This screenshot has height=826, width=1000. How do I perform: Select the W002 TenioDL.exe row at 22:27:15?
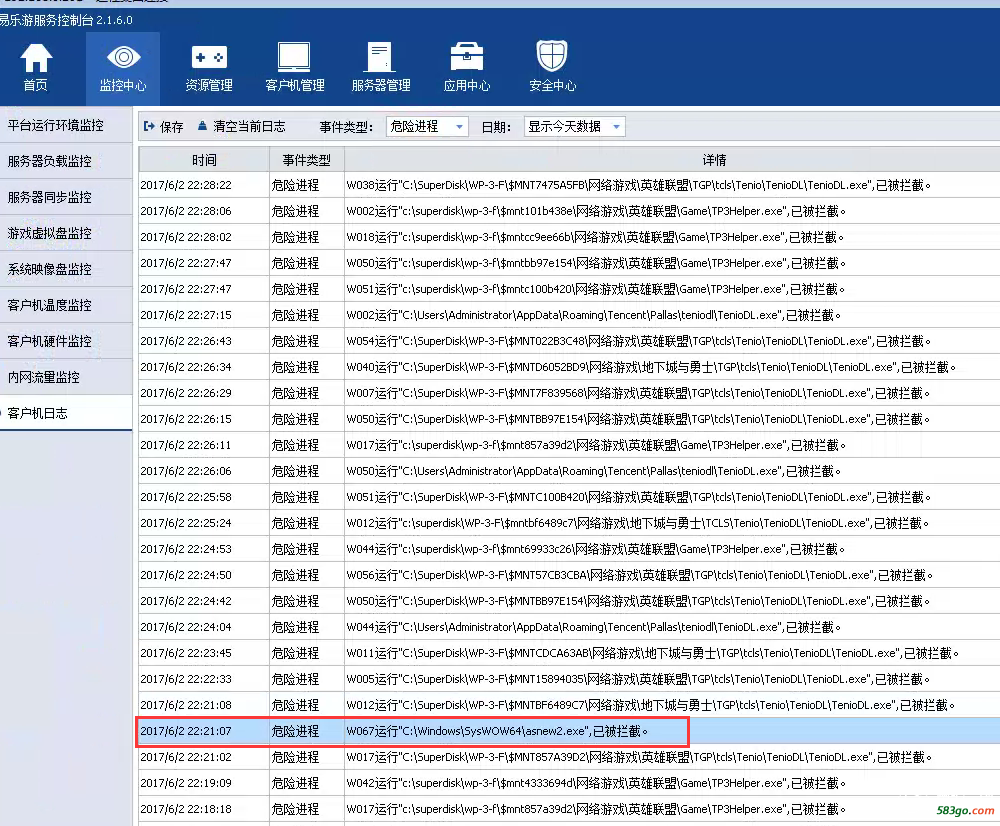point(569,315)
